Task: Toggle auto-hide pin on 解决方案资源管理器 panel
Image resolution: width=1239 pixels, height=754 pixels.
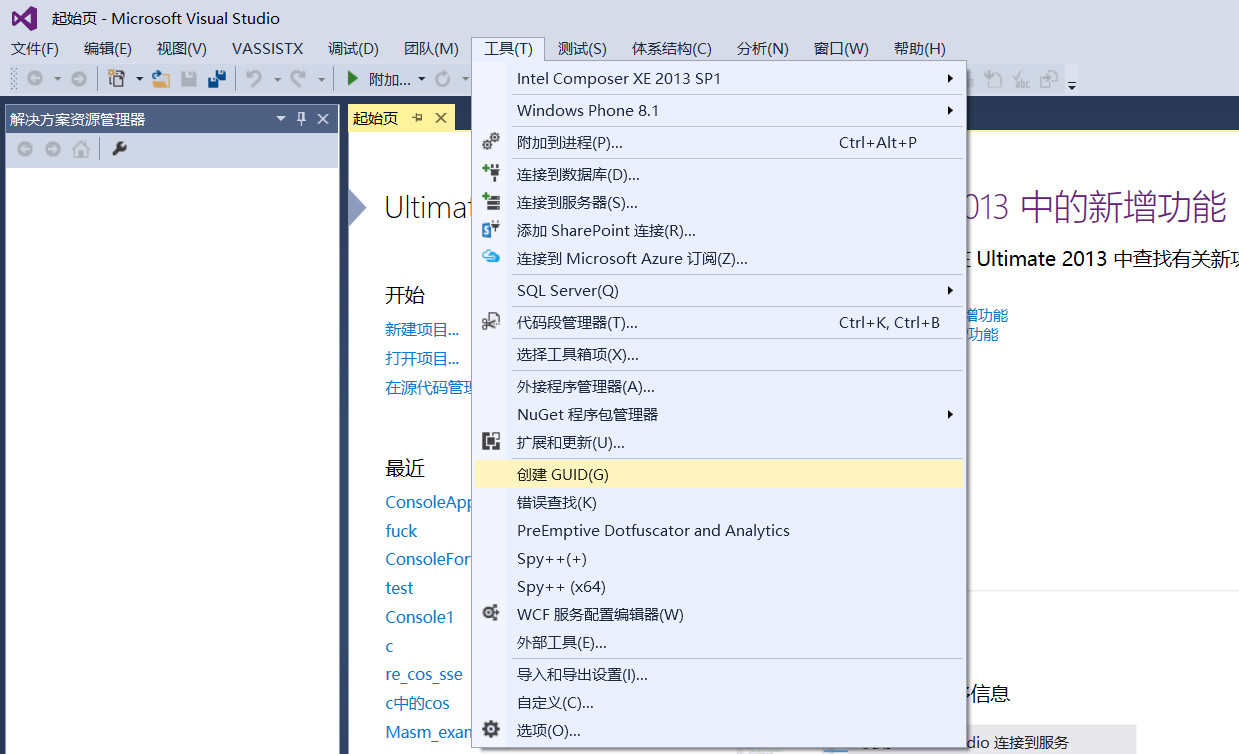Action: pos(302,119)
